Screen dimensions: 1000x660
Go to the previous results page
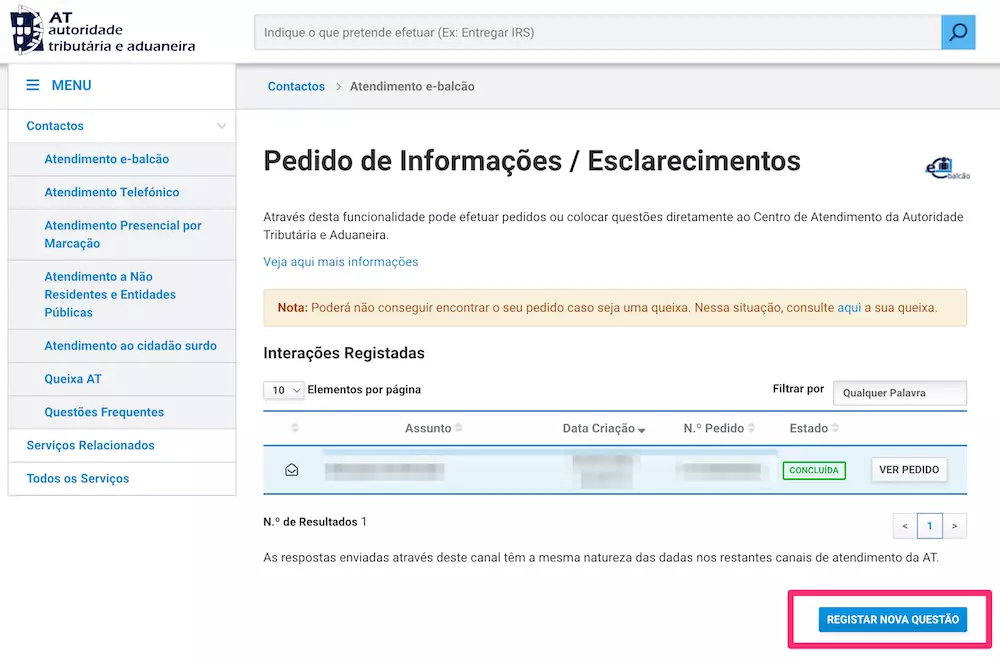(x=905, y=526)
